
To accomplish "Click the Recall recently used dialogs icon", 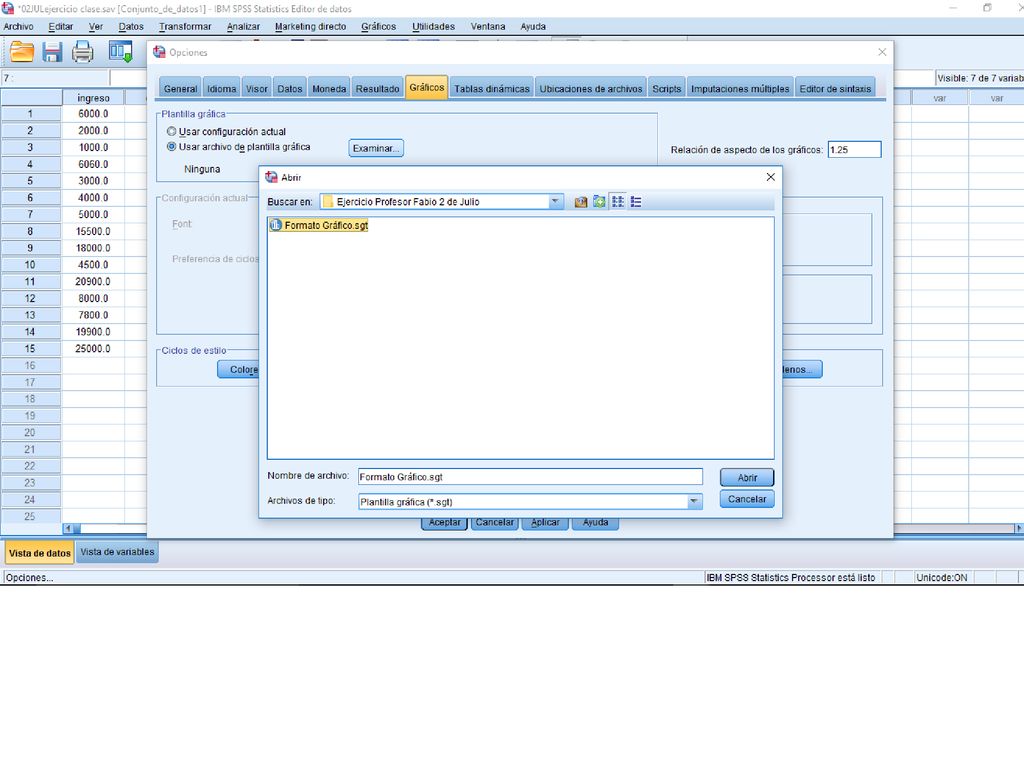I will click(x=121, y=52).
